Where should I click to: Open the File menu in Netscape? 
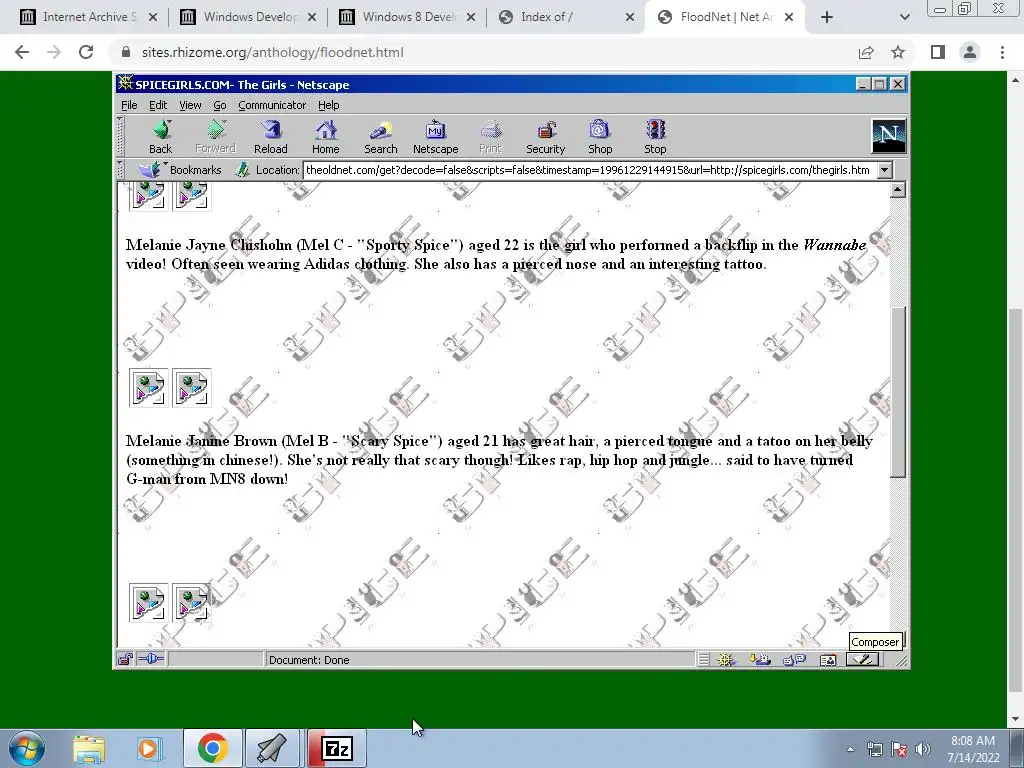(129, 105)
